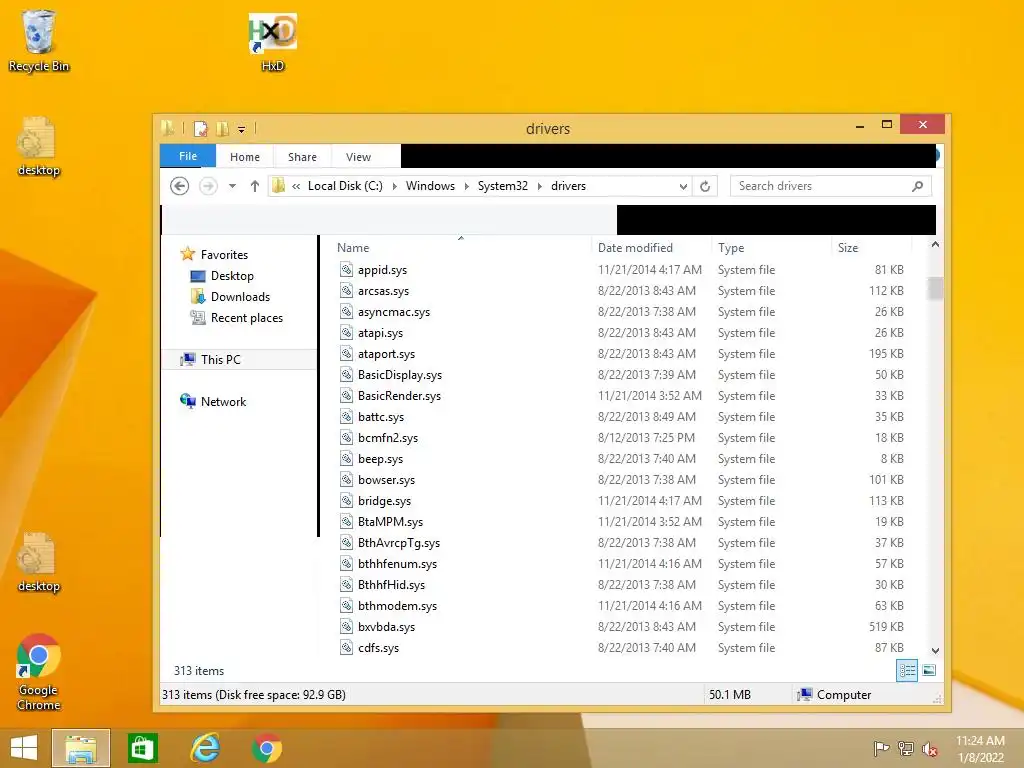The height and width of the screenshot is (768, 1024).
Task: Navigate to System32 breadcrumb
Action: coord(503,186)
